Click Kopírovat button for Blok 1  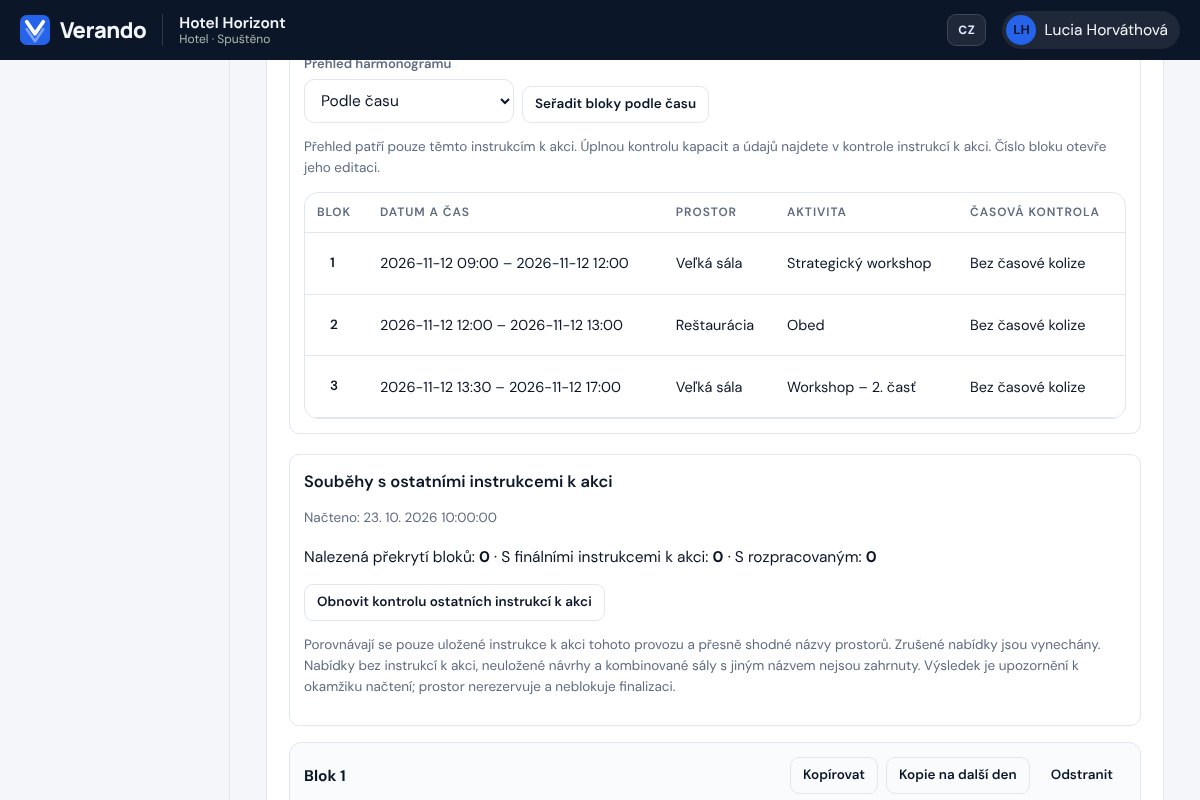834,775
